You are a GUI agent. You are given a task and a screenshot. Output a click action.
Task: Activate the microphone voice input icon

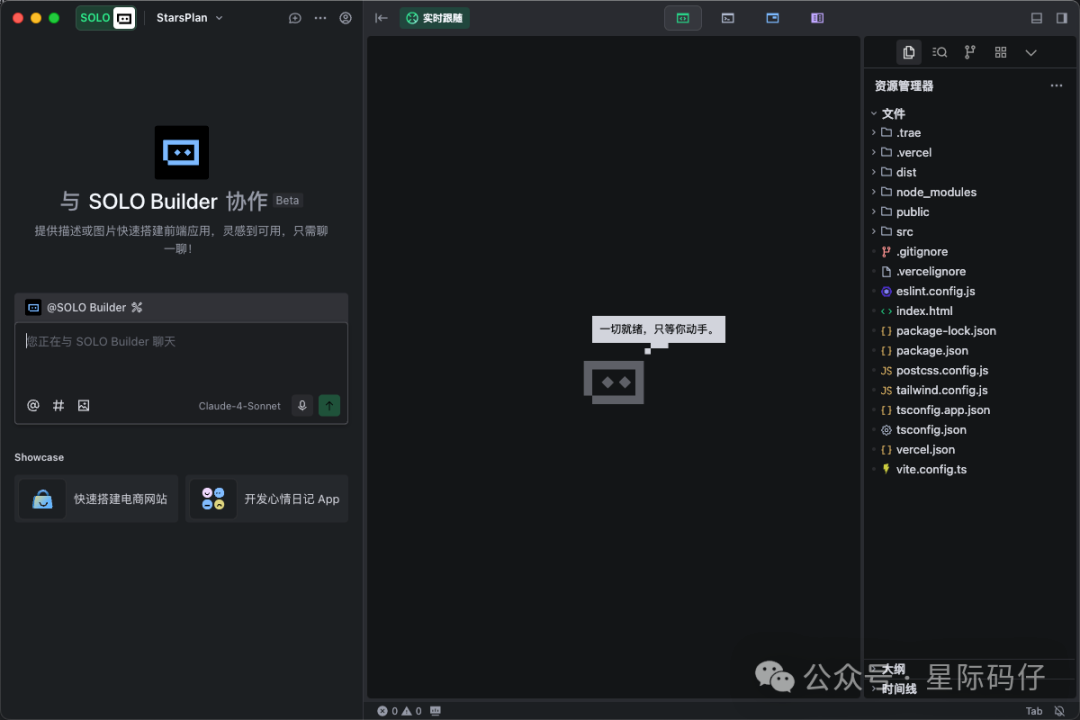click(301, 405)
